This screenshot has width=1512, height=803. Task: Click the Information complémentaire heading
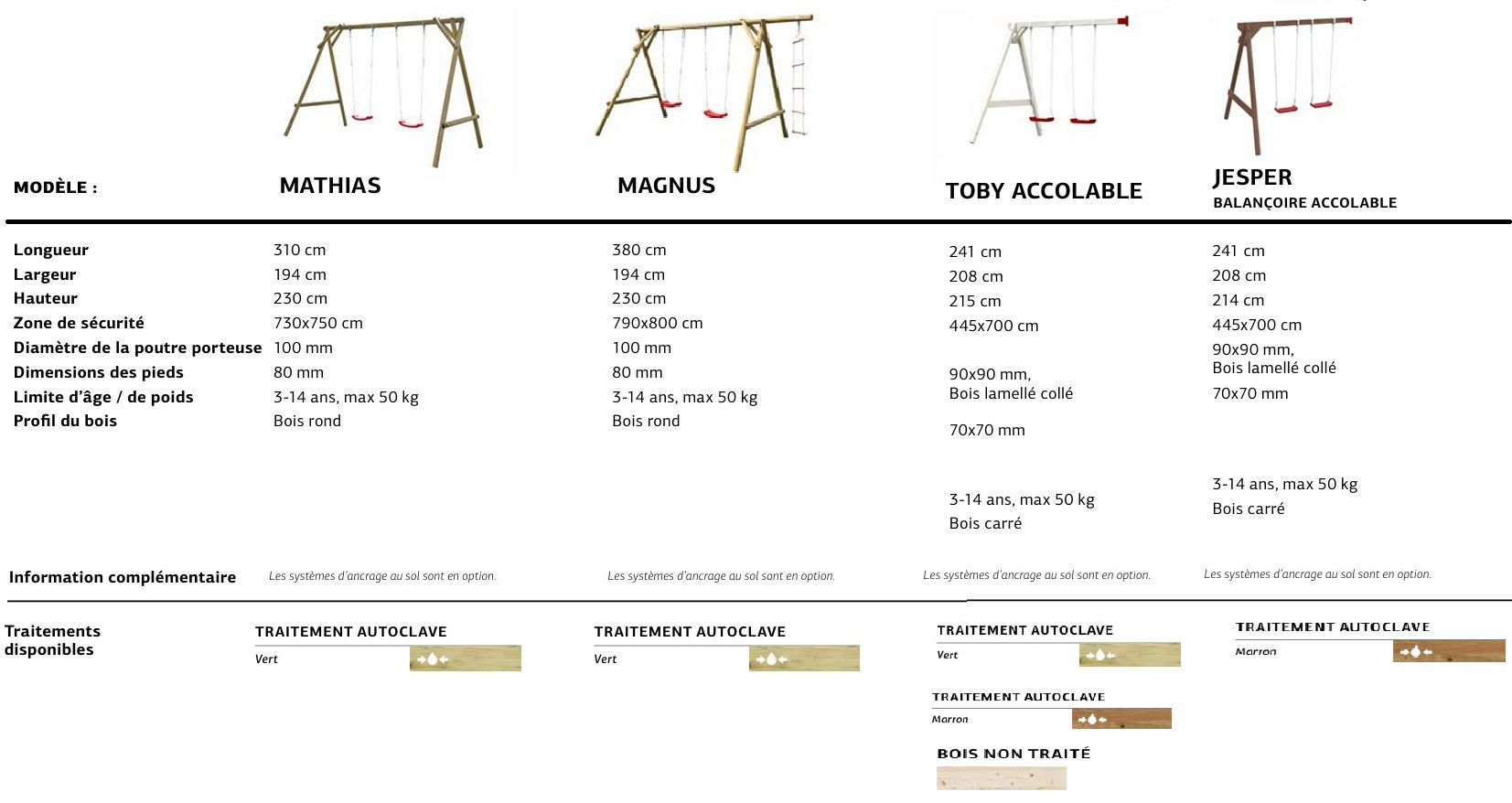[123, 577]
